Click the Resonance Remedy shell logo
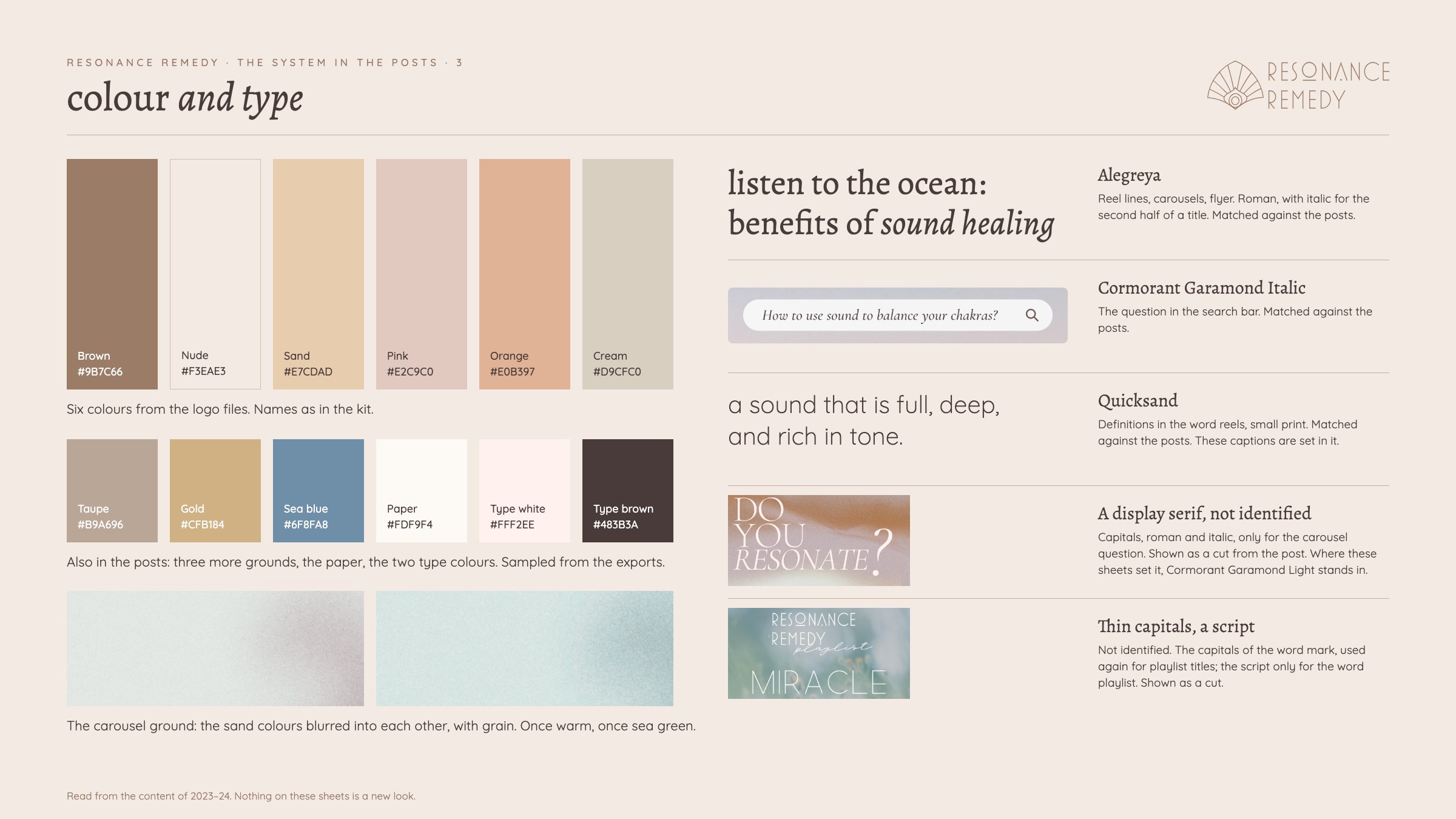Screen dimensions: 1456x819 coord(1235,86)
